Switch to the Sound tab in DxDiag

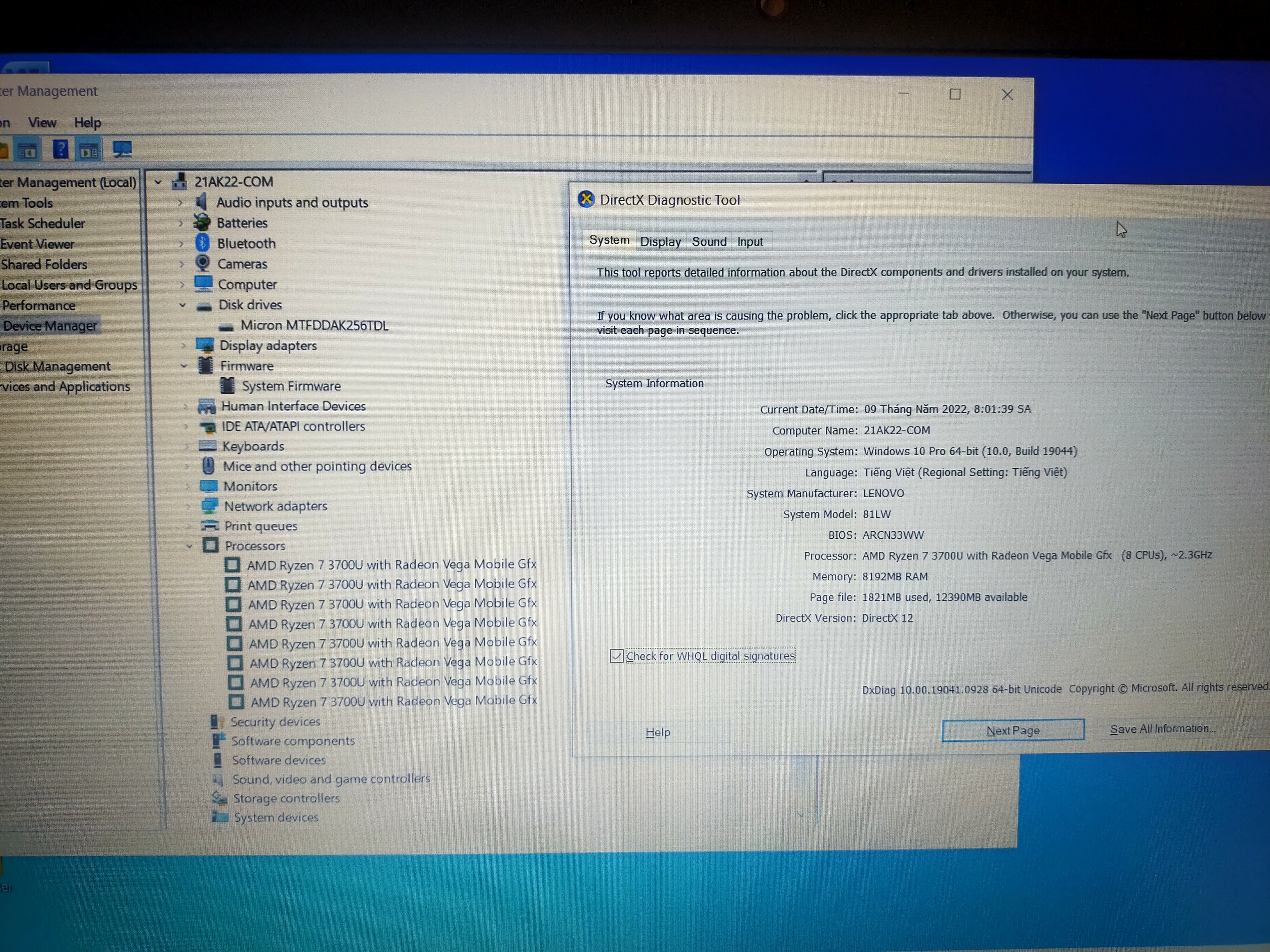(709, 241)
